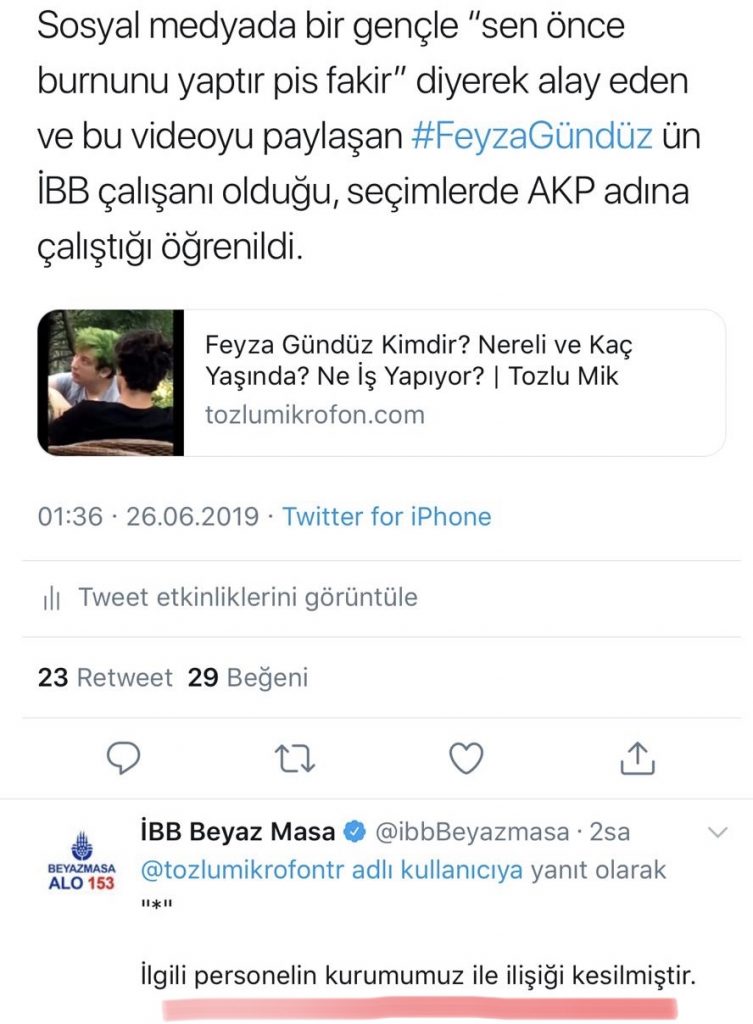The image size is (753, 1024).
Task: Open the reply text about ilgili personelin
Action: [418, 976]
